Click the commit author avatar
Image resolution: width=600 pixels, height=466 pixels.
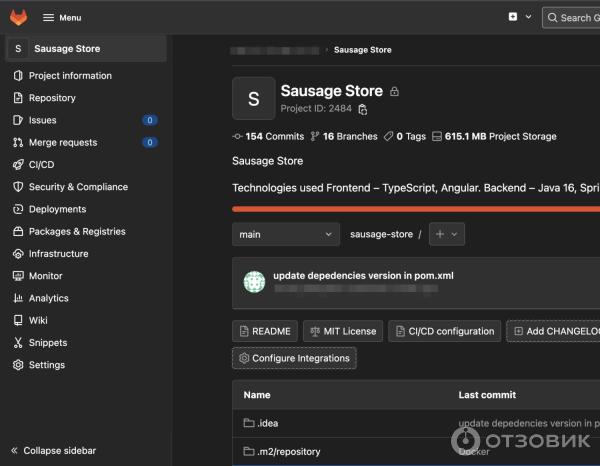254,282
